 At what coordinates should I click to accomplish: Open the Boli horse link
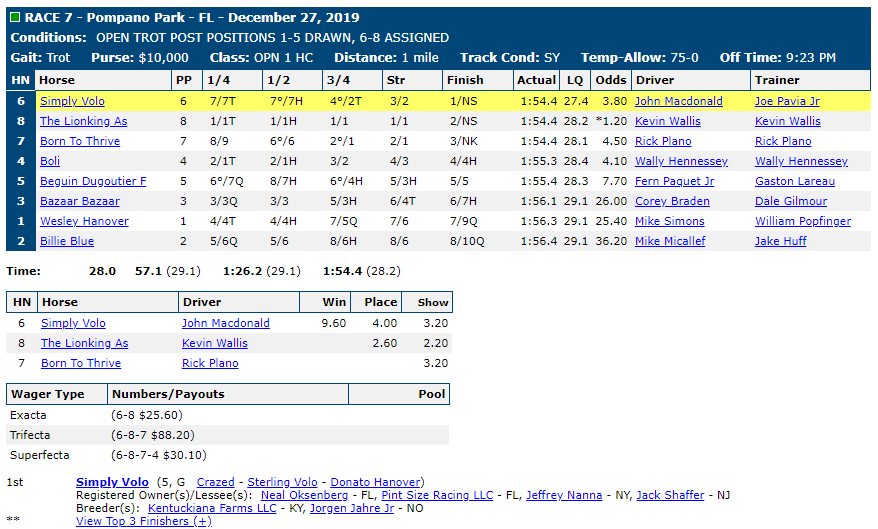click(50, 161)
